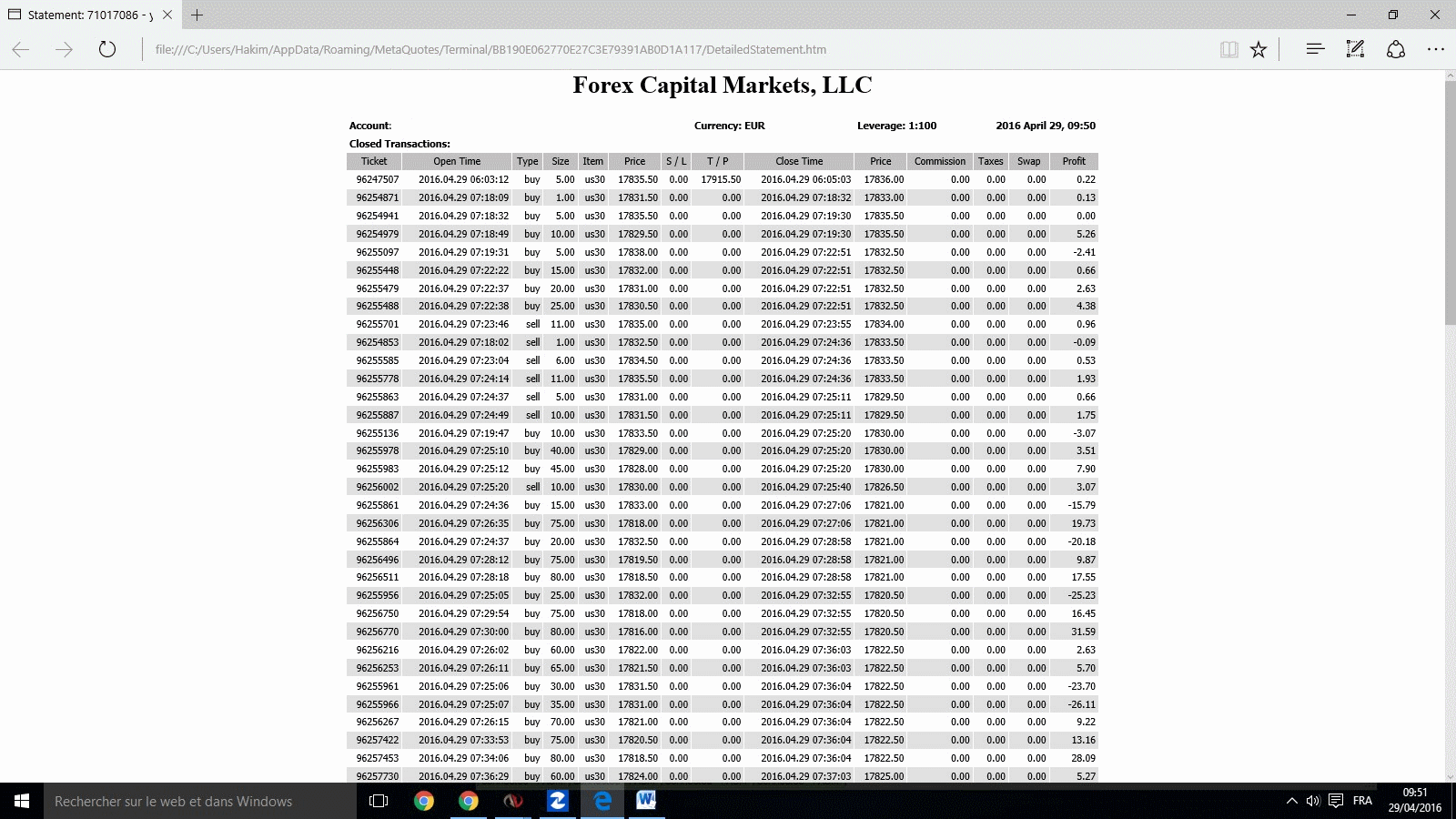Screen dimensions: 1456x819
Task: Click open time 2016.04.29 07:33:53
Action: [x=464, y=740]
